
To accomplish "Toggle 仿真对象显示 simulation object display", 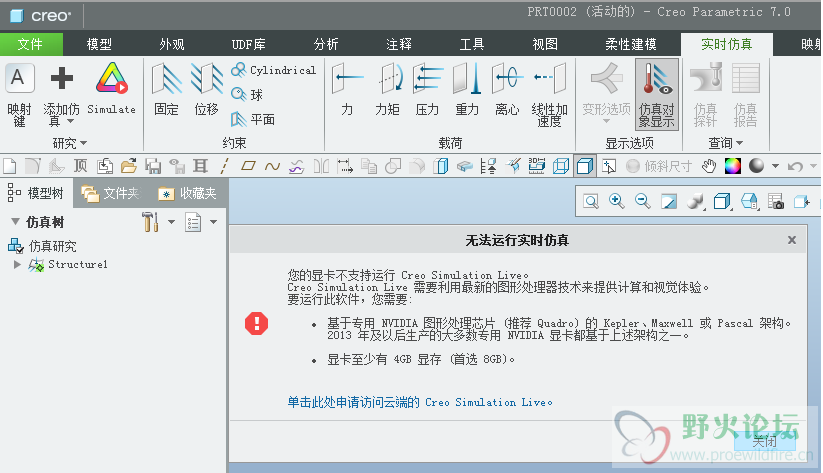I will coord(657,94).
